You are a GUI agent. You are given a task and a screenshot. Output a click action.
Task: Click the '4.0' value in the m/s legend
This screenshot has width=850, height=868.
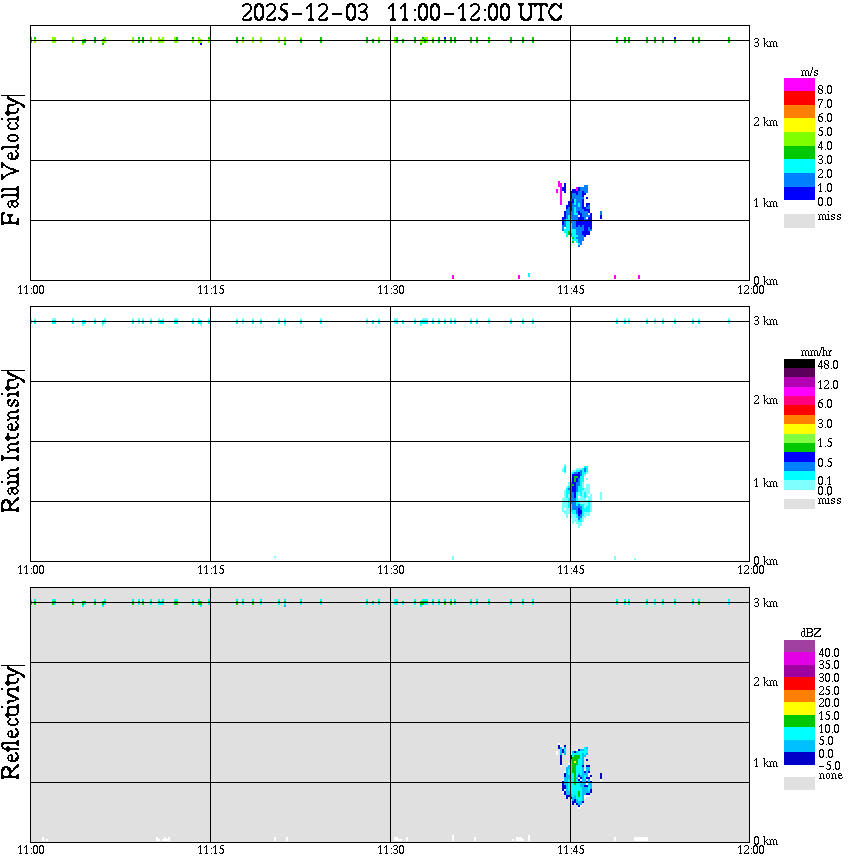tap(825, 146)
